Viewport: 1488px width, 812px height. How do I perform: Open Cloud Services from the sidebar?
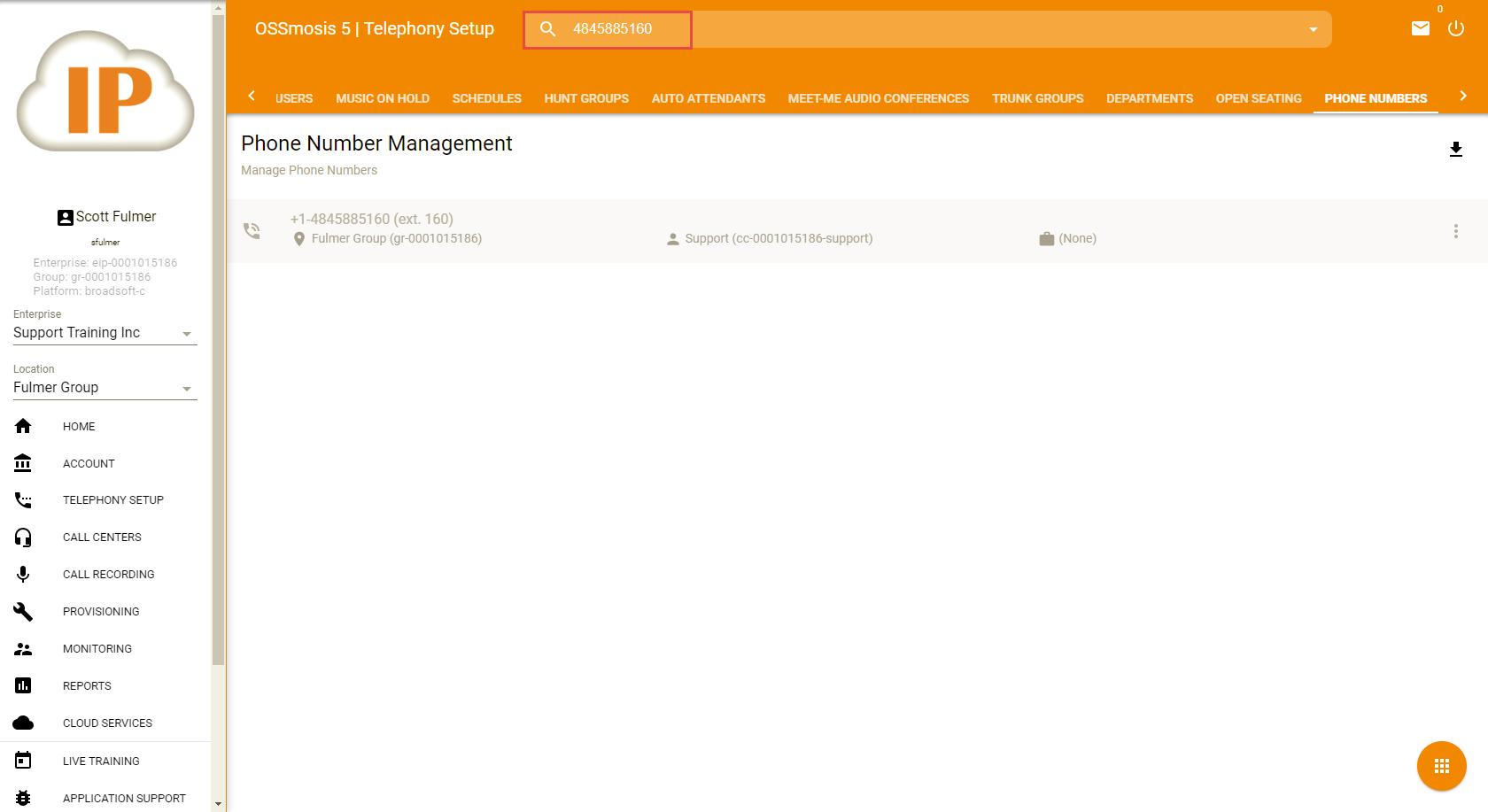(107, 723)
